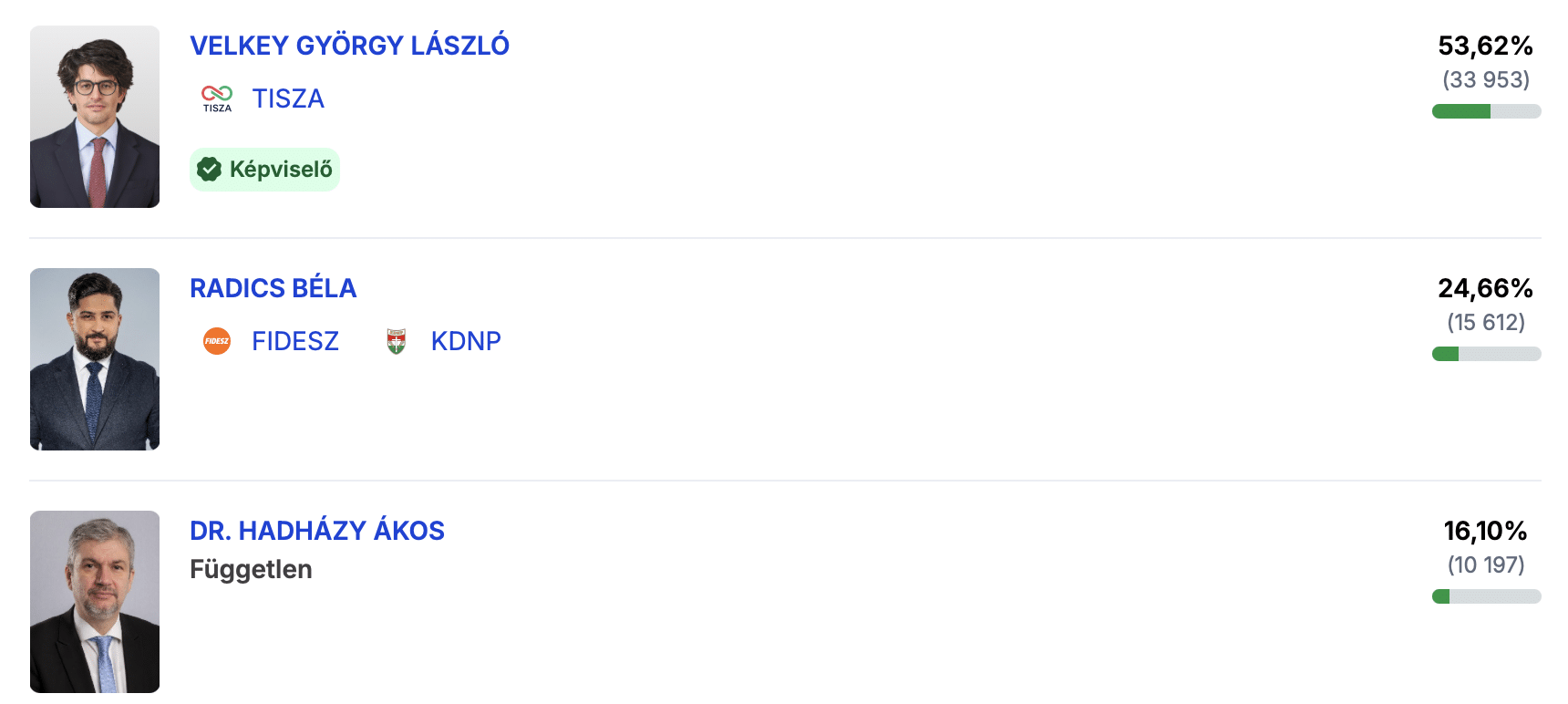
Task: Click the 16,10% vote progress bar
Action: tap(1486, 596)
